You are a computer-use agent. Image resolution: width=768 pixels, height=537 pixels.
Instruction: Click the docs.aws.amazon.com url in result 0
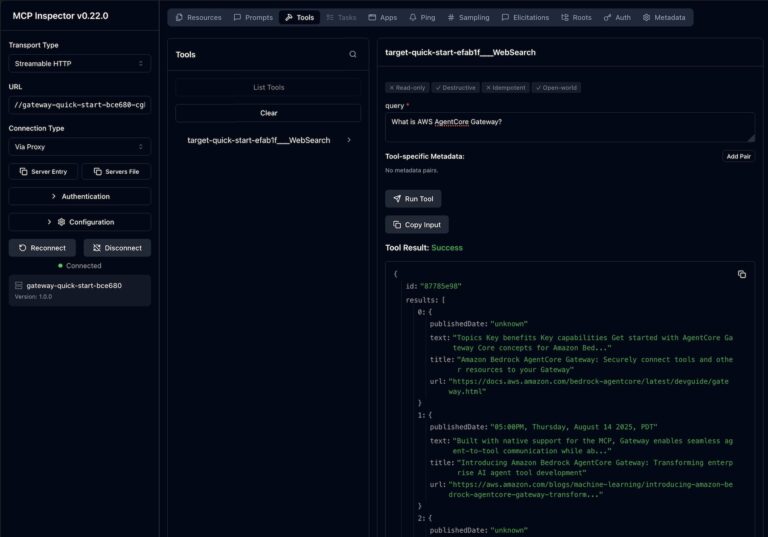(x=588, y=387)
